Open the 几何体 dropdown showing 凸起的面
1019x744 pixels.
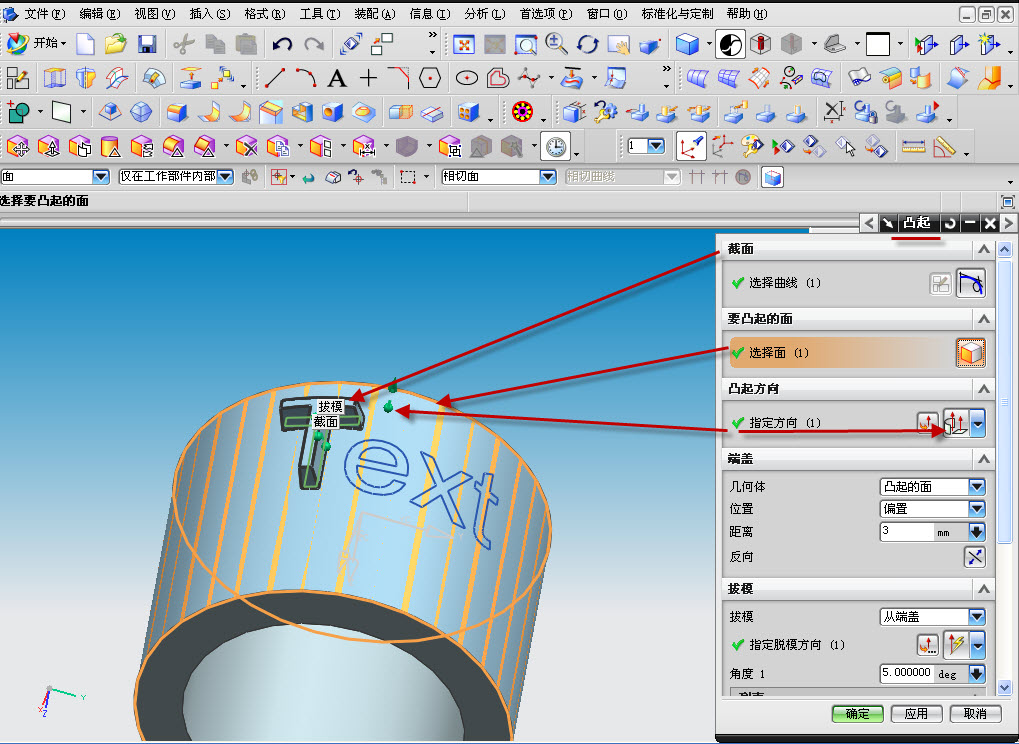click(933, 487)
